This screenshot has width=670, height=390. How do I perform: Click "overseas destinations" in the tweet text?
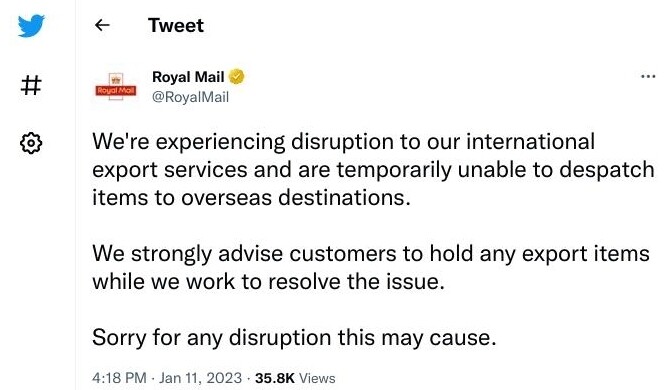click(x=295, y=198)
